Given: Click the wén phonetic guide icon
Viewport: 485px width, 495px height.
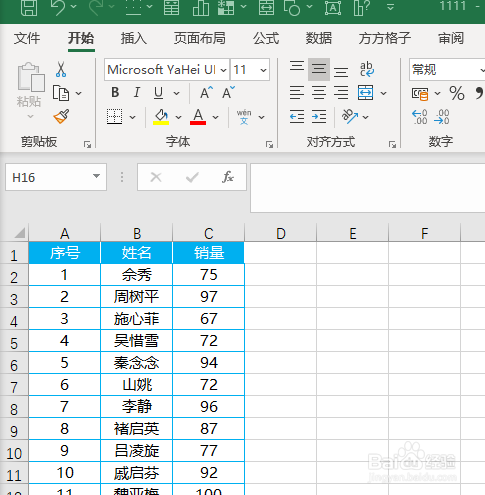Looking at the screenshot, I should click(x=244, y=117).
